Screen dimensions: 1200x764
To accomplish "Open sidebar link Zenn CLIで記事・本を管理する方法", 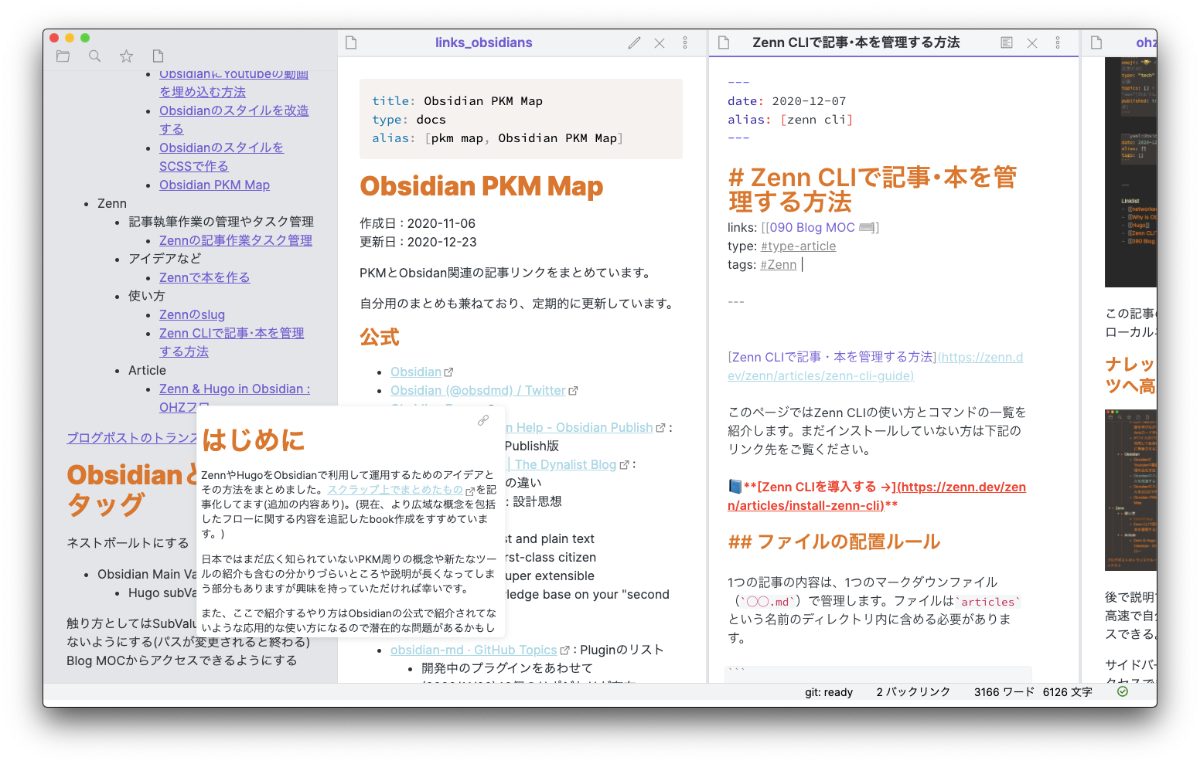I will point(231,342).
